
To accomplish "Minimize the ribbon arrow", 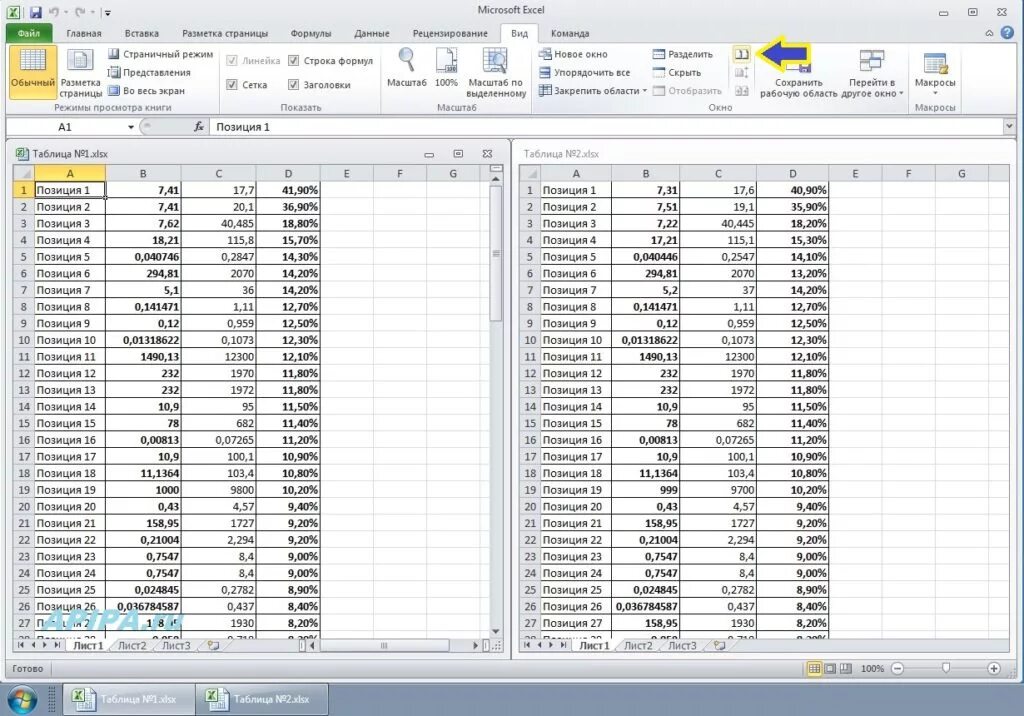I will click(989, 33).
